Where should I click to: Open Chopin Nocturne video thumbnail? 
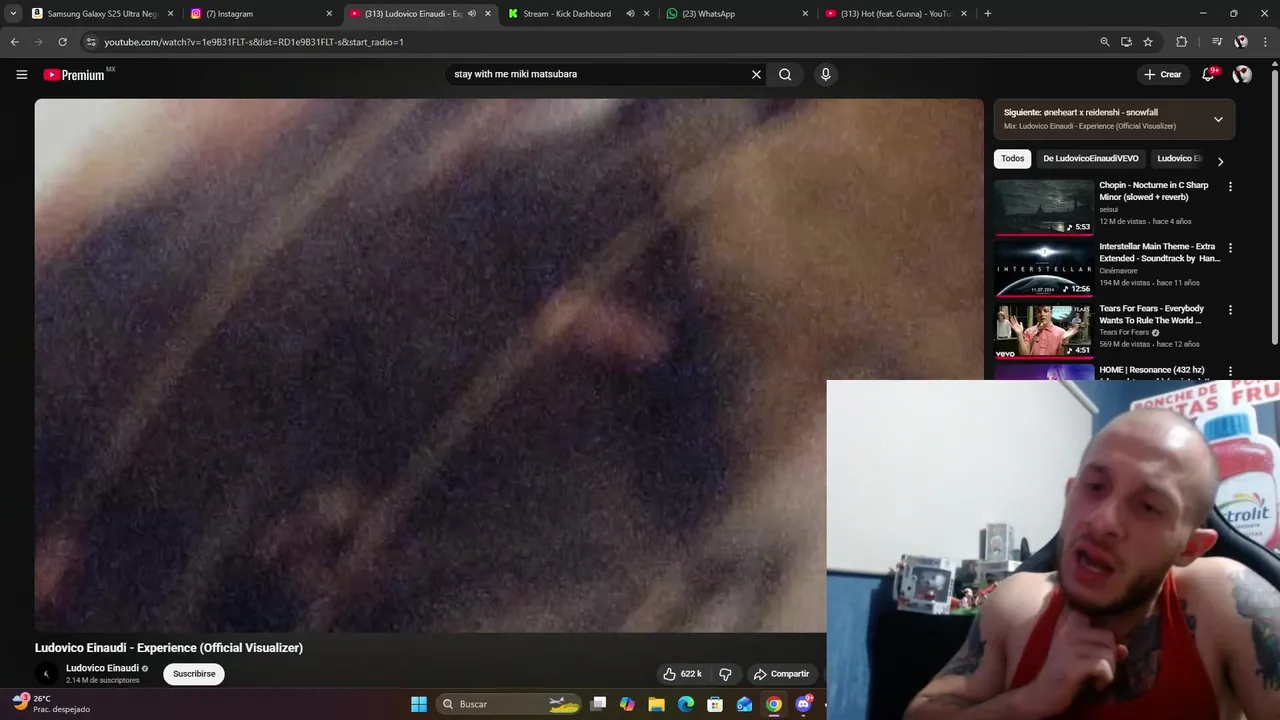[1044, 206]
